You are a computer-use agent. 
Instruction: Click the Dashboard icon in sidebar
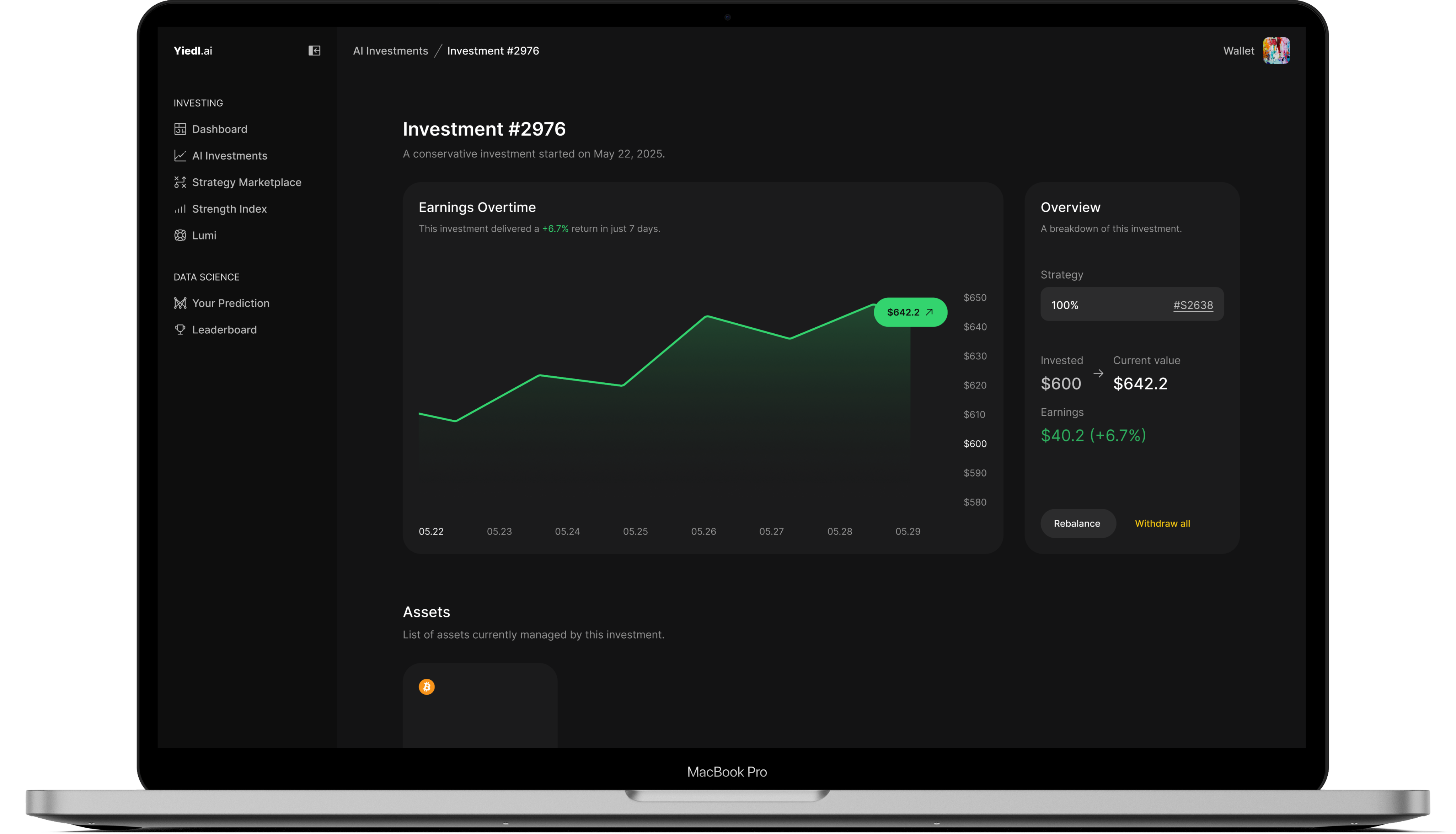[x=180, y=129]
